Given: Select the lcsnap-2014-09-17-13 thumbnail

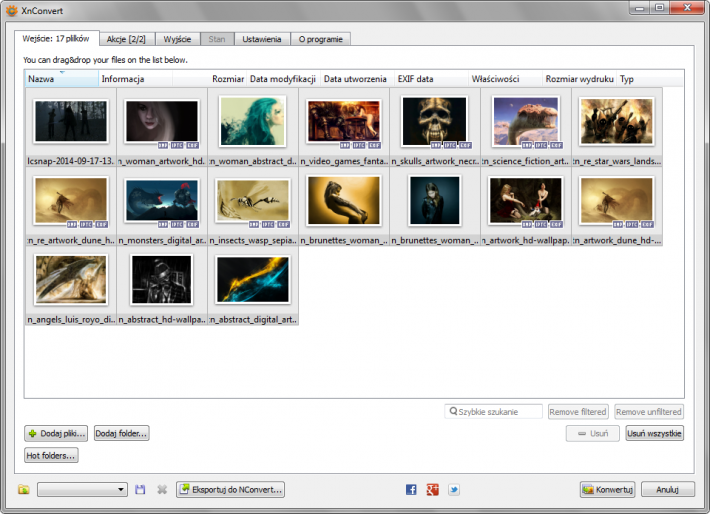Looking at the screenshot, I should [71, 121].
